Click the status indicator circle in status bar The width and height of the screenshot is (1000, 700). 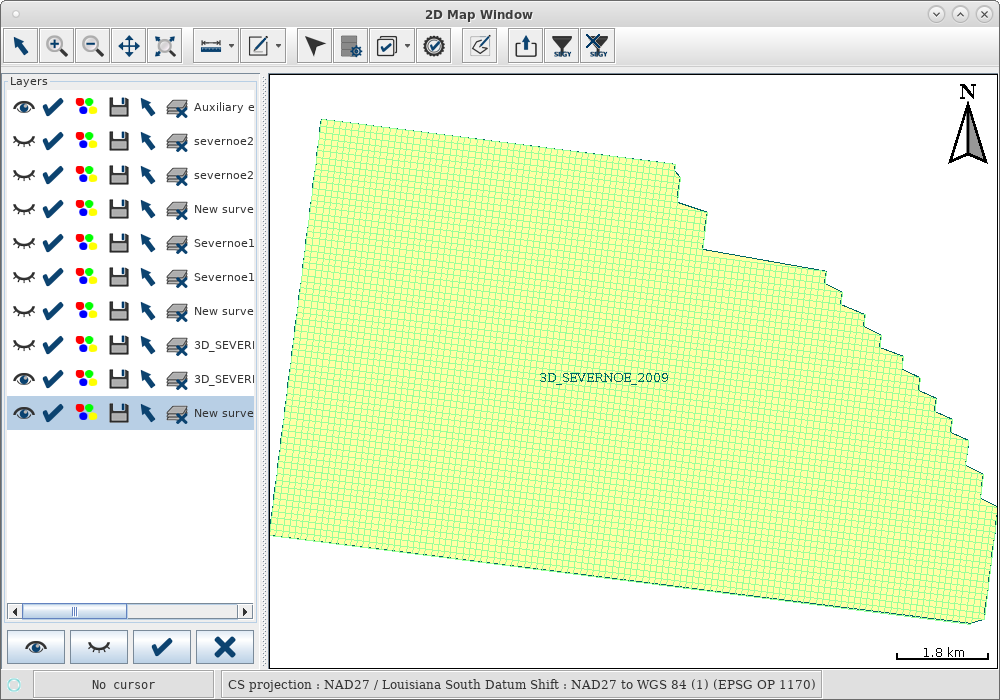[14, 685]
